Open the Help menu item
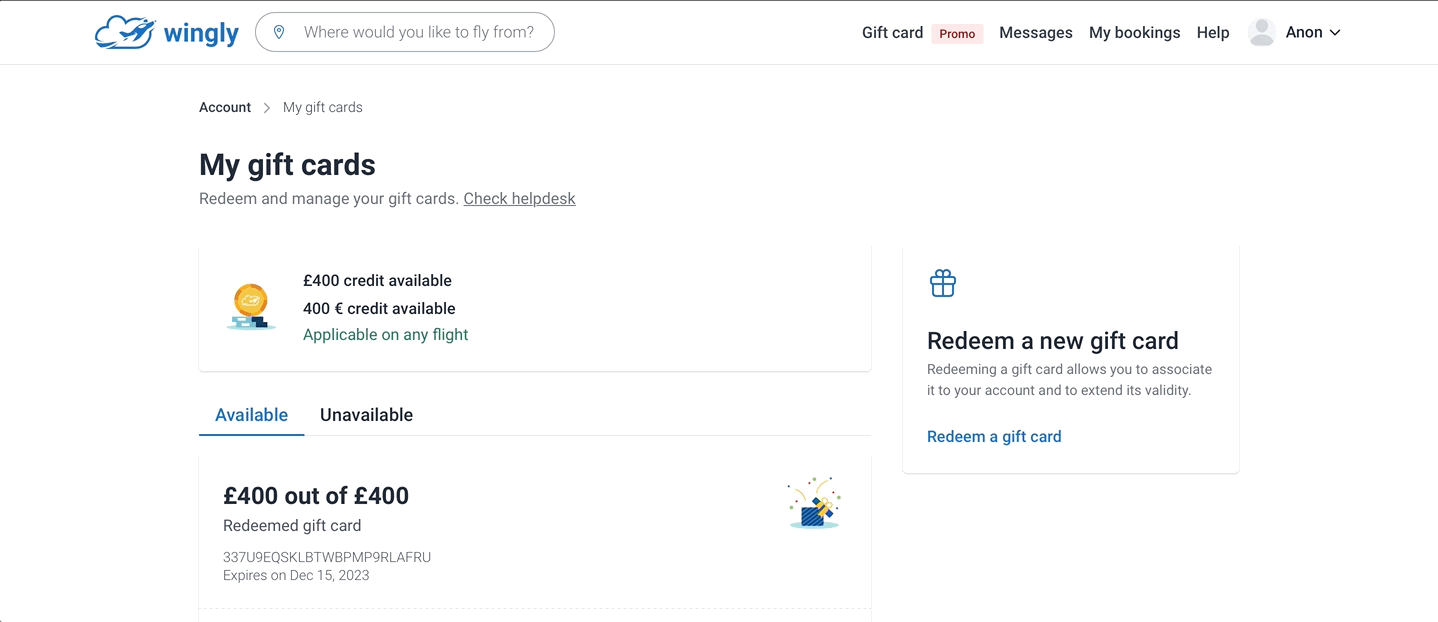The height and width of the screenshot is (622, 1438). point(1212,33)
